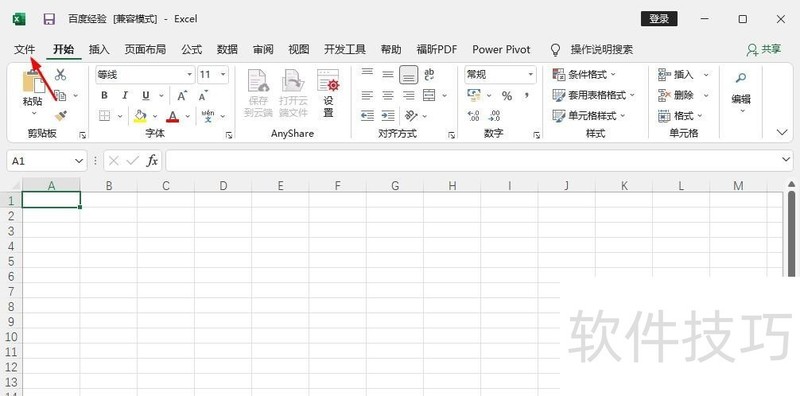Viewport: 800px width, 396px height.
Task: Click the increase indent icon
Action: pos(388,116)
